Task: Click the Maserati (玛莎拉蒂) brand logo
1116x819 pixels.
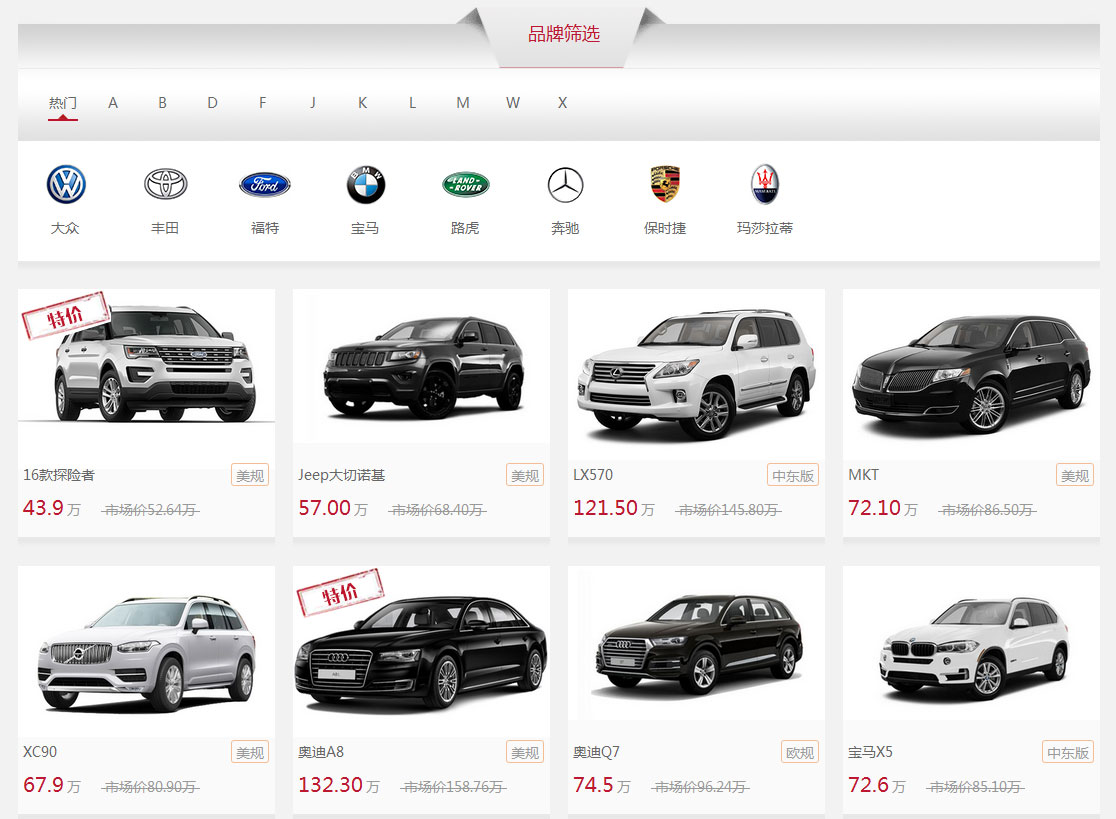Action: point(765,185)
